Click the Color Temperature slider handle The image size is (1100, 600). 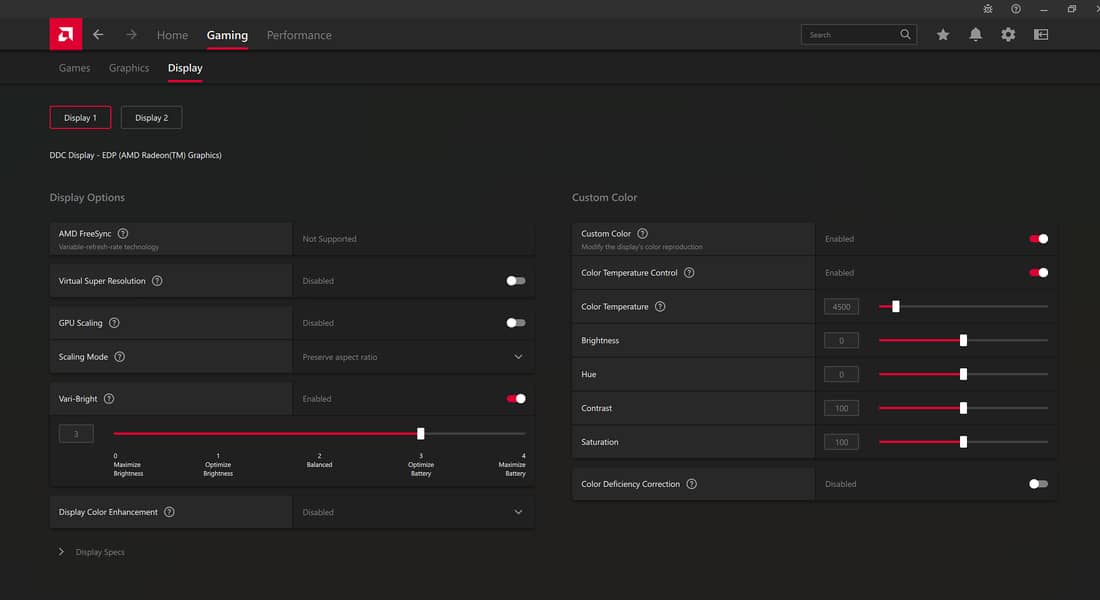pyautogui.click(x=895, y=307)
